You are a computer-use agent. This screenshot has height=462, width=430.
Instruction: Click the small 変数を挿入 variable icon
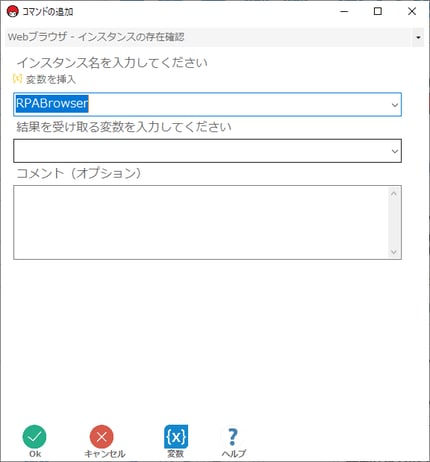(x=17, y=79)
